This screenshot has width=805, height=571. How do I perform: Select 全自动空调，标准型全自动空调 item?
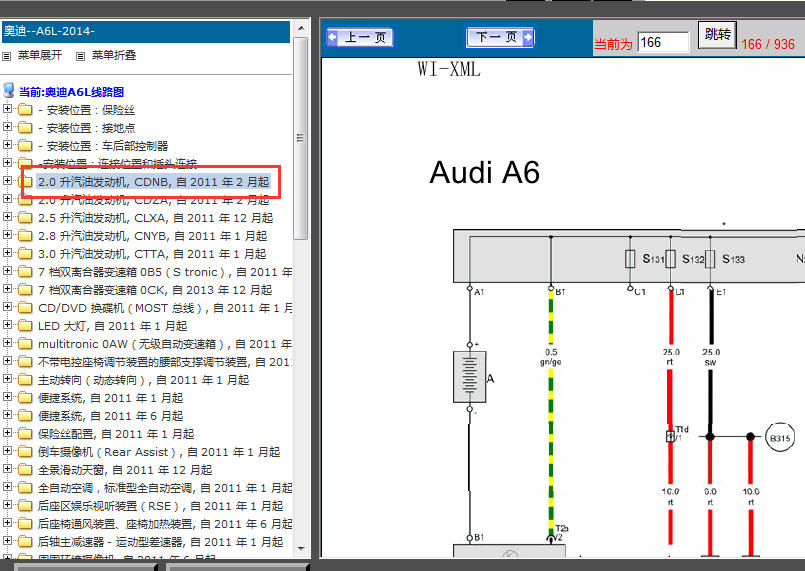click(165, 487)
